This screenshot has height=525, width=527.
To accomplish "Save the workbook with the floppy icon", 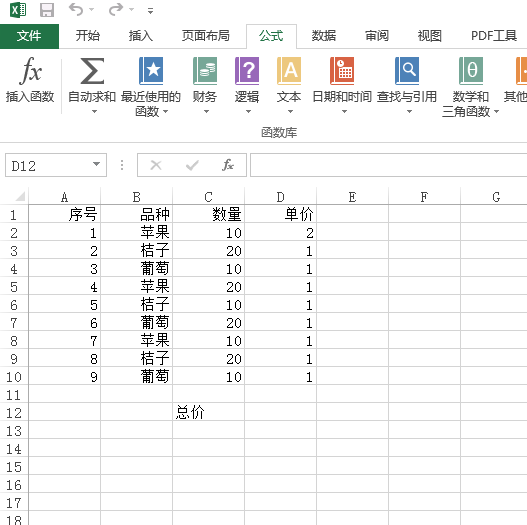I will (47, 10).
